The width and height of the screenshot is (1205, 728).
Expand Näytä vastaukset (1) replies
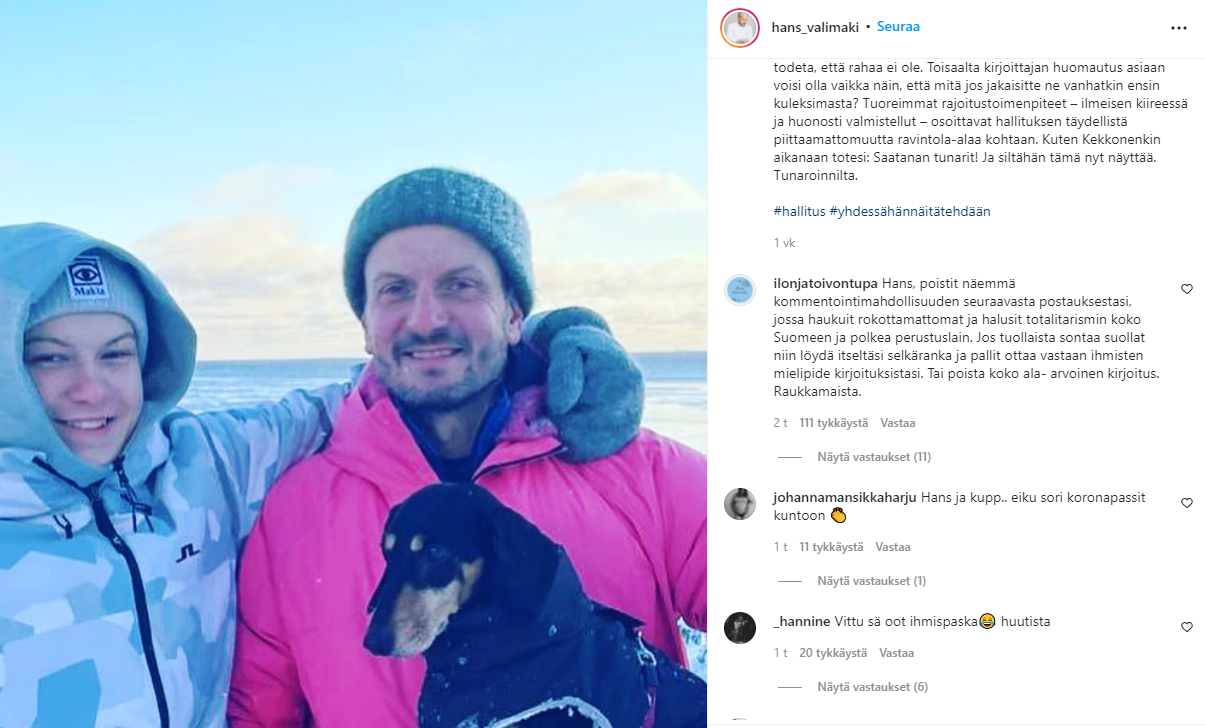tap(871, 581)
